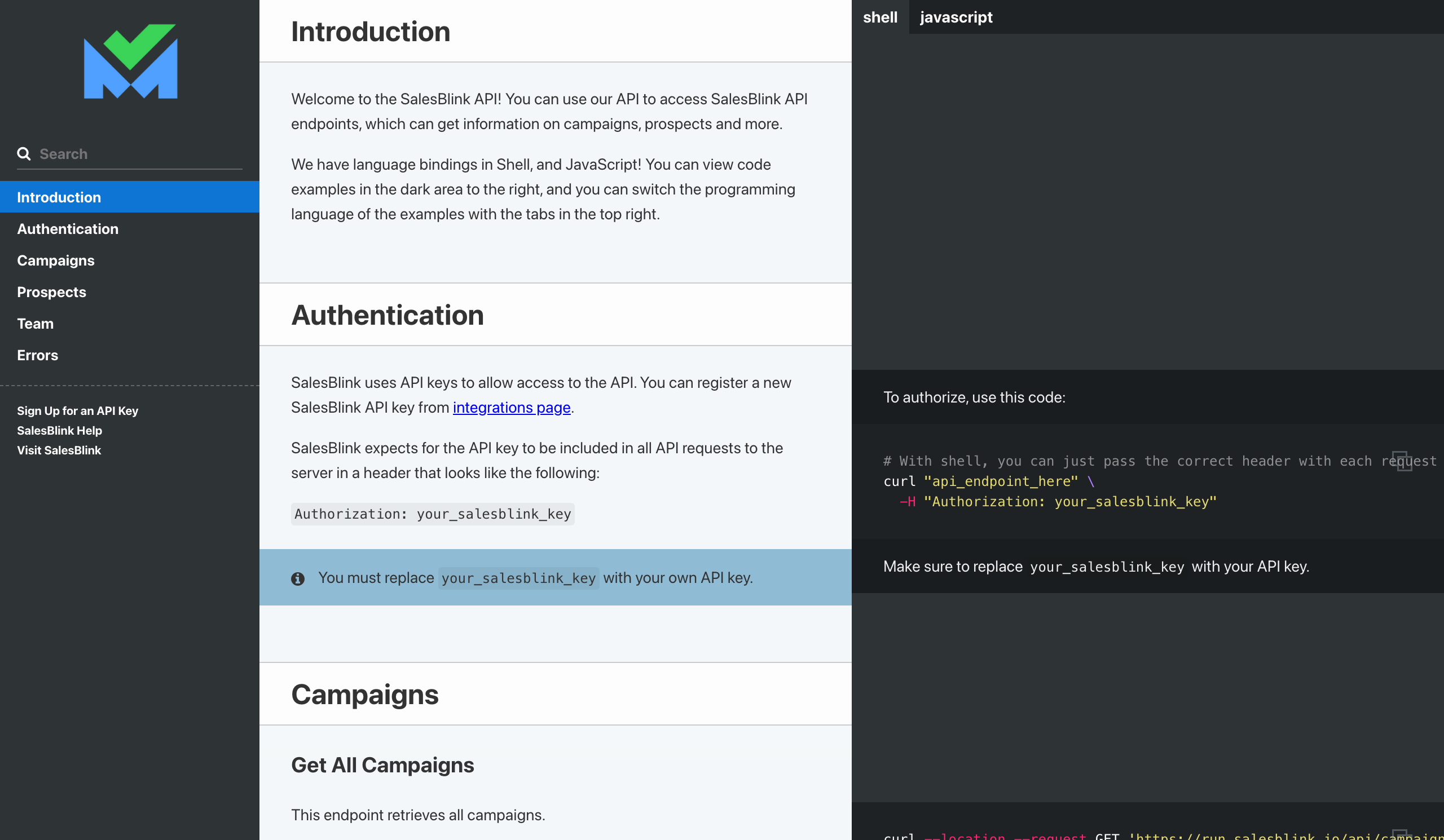
Task: Click the Introduction main heading
Action: click(x=370, y=31)
